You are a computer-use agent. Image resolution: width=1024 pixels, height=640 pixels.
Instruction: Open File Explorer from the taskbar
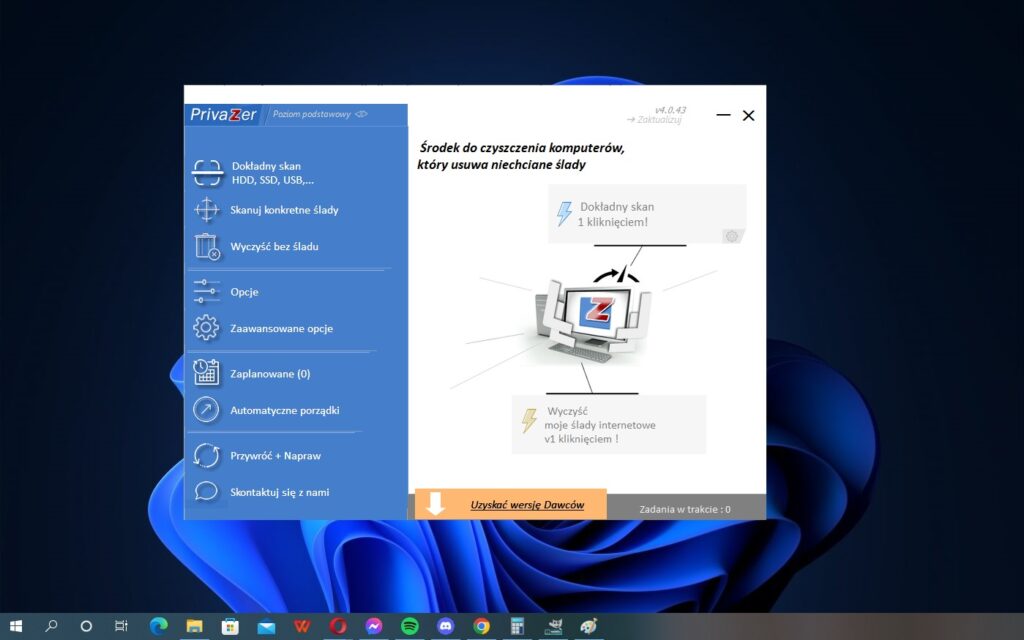pyautogui.click(x=194, y=626)
